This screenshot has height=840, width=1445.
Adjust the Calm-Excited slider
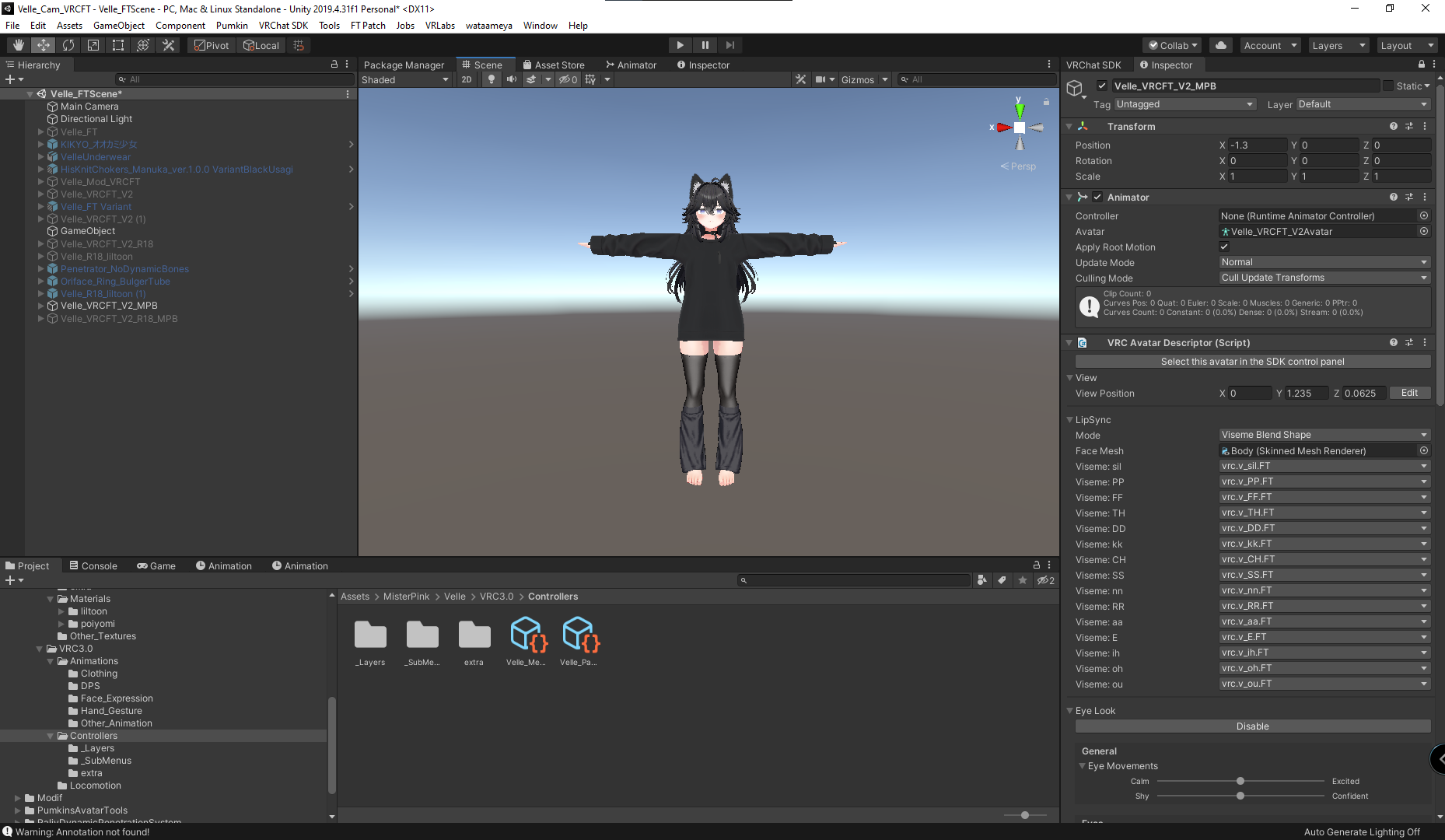click(x=1240, y=781)
